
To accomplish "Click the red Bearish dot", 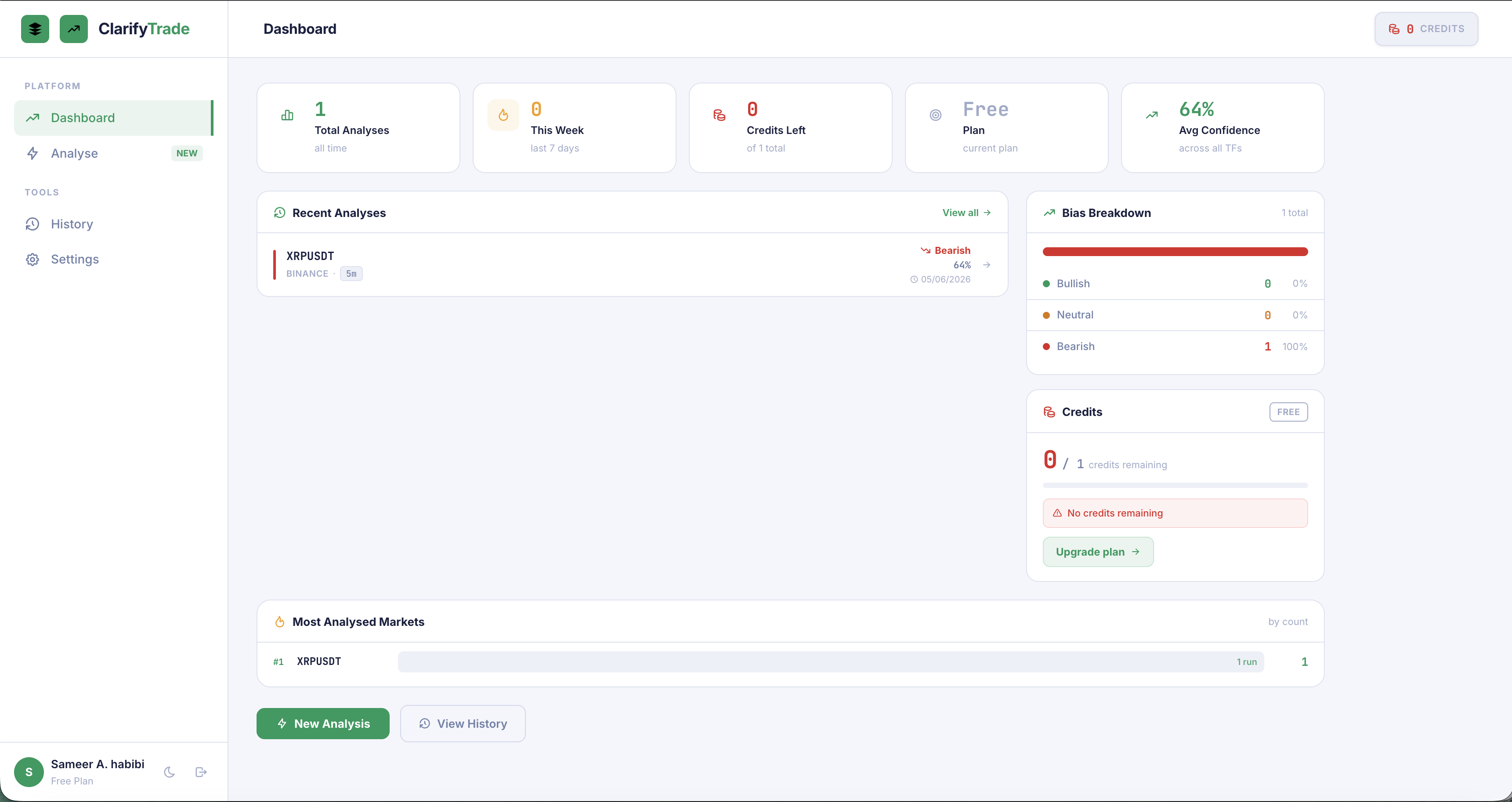I will click(1046, 347).
